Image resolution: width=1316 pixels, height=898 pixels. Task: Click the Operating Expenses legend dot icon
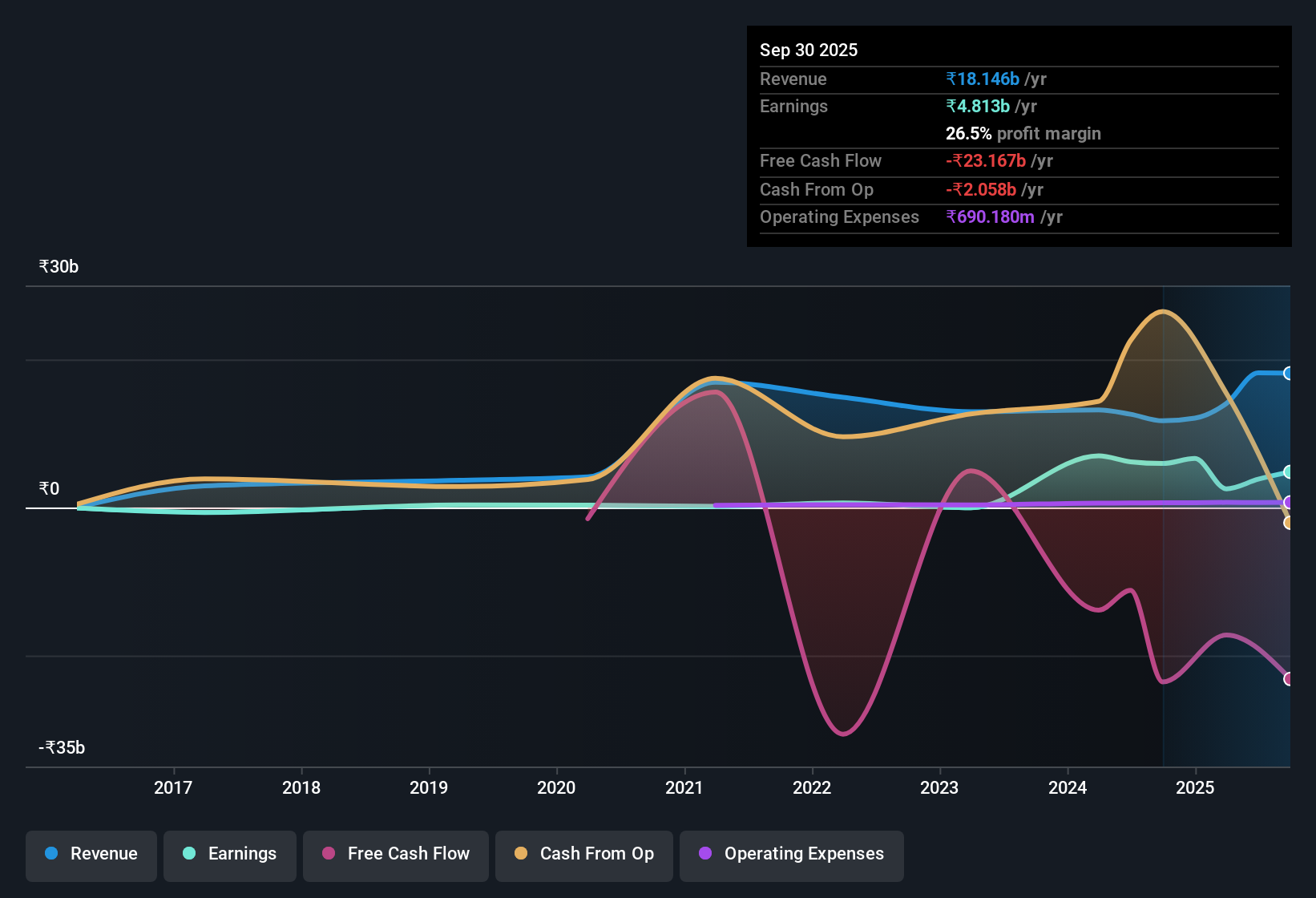705,855
